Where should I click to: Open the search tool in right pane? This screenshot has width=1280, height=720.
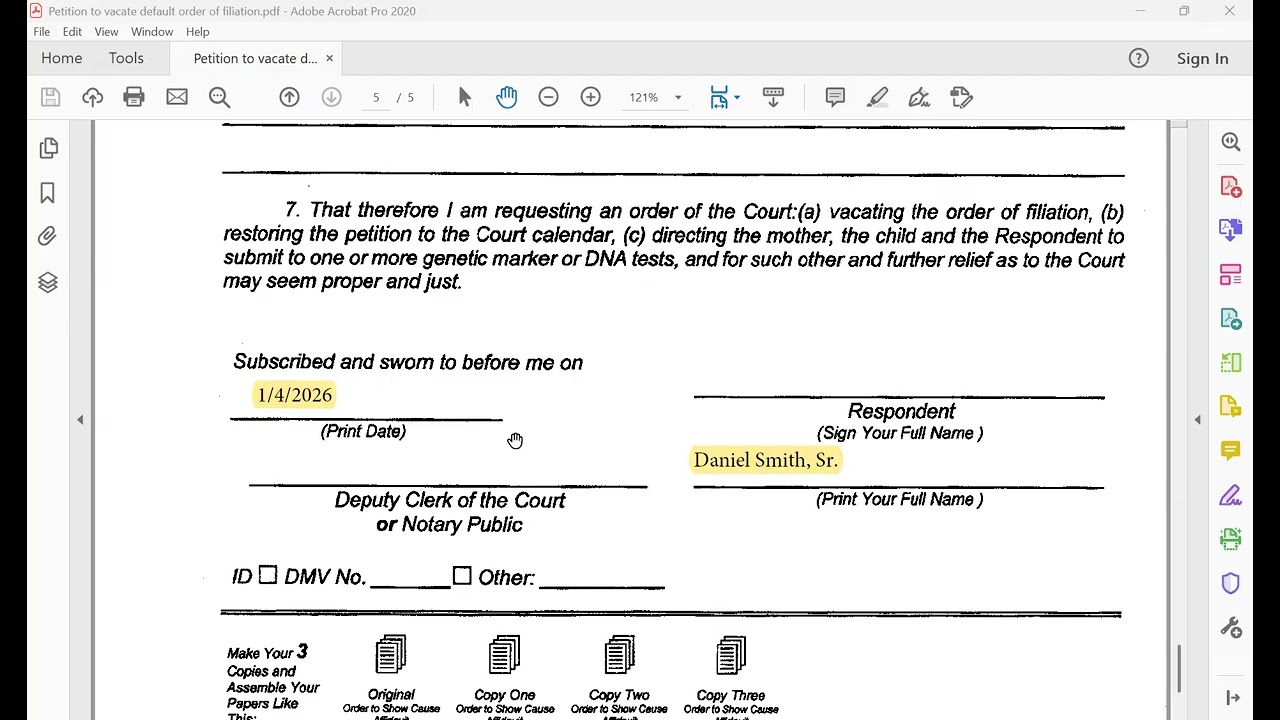tap(1231, 142)
